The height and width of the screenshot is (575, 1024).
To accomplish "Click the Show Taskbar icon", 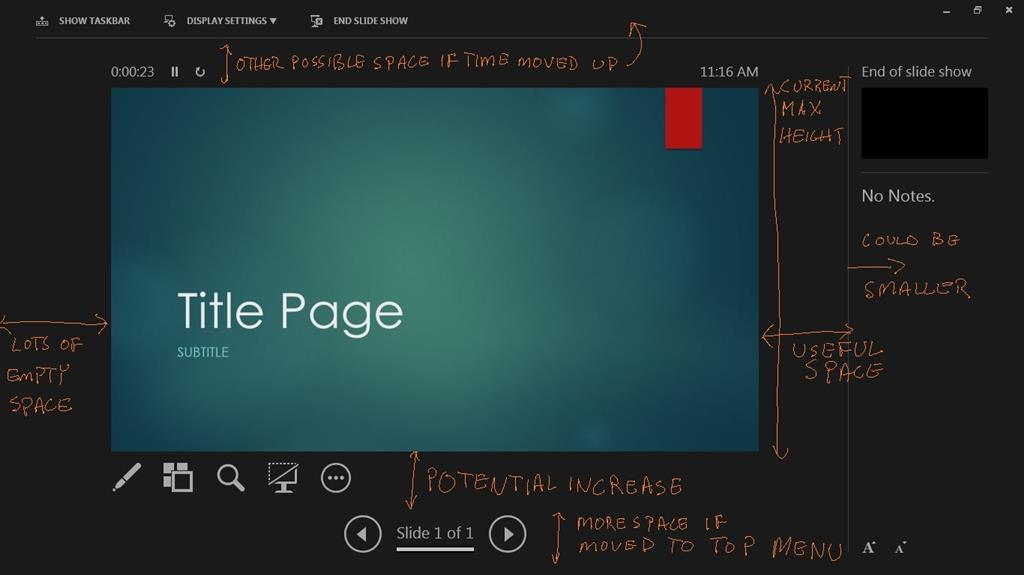I will pyautogui.click(x=42, y=21).
